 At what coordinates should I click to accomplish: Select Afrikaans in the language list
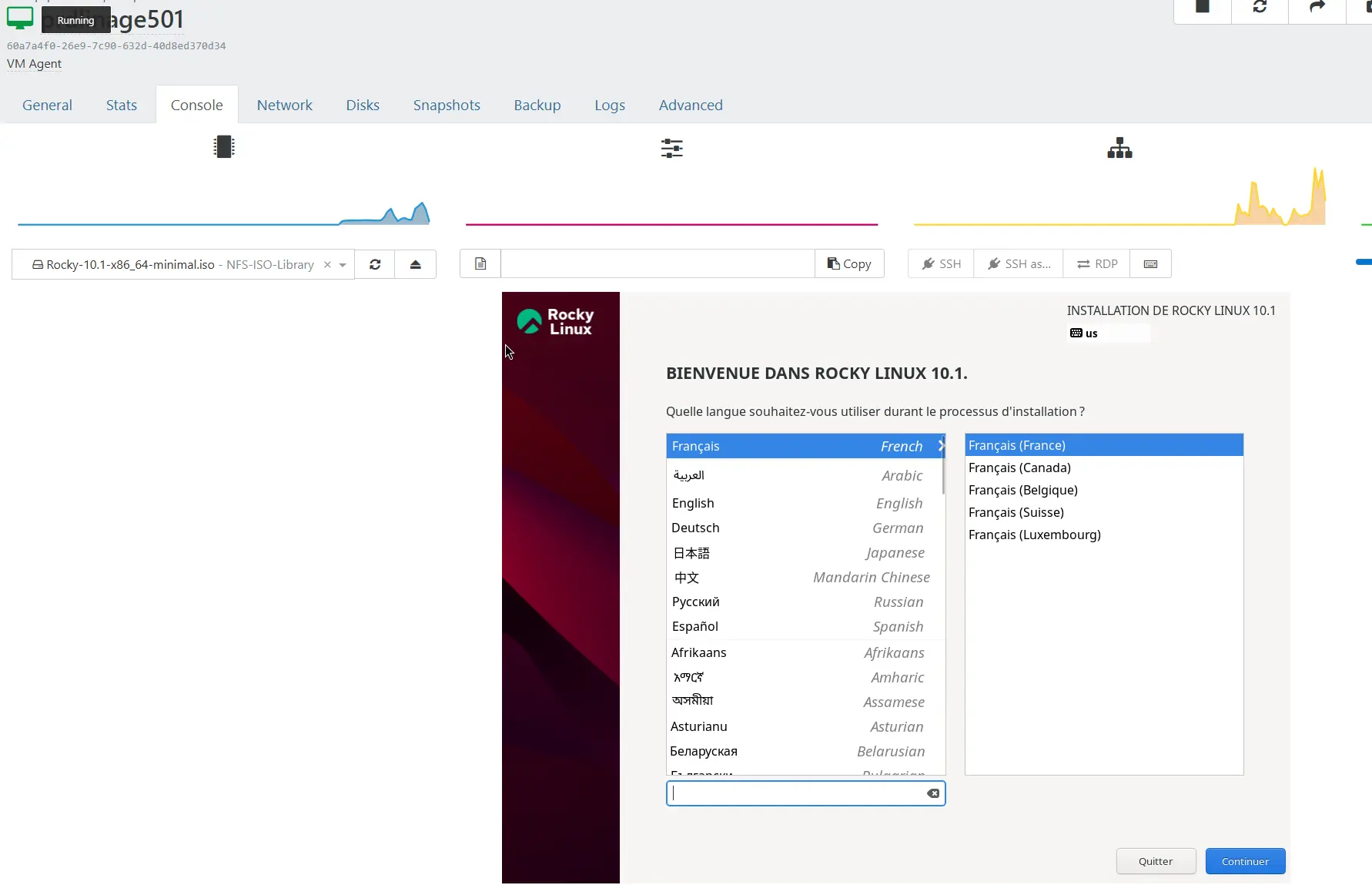[x=805, y=652]
